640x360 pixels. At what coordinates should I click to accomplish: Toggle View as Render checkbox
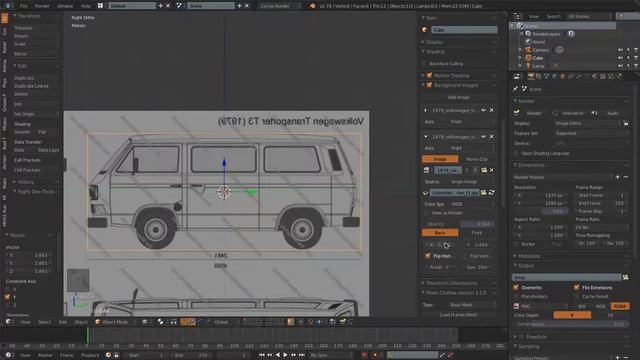[427, 213]
